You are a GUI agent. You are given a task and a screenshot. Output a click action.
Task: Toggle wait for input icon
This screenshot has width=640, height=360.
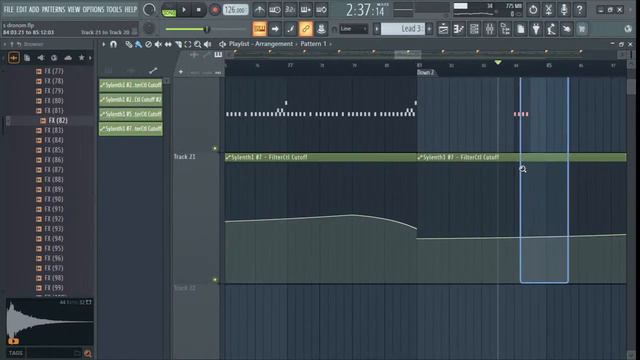click(275, 9)
